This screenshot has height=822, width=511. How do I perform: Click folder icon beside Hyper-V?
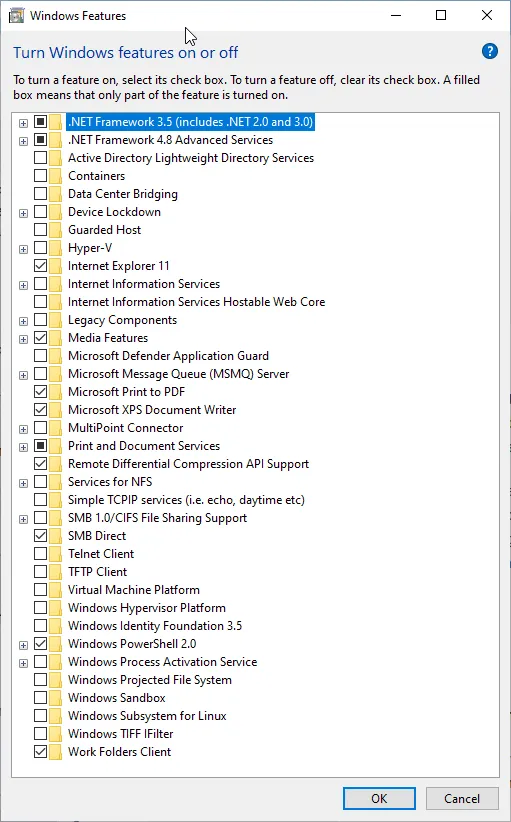[x=56, y=248]
